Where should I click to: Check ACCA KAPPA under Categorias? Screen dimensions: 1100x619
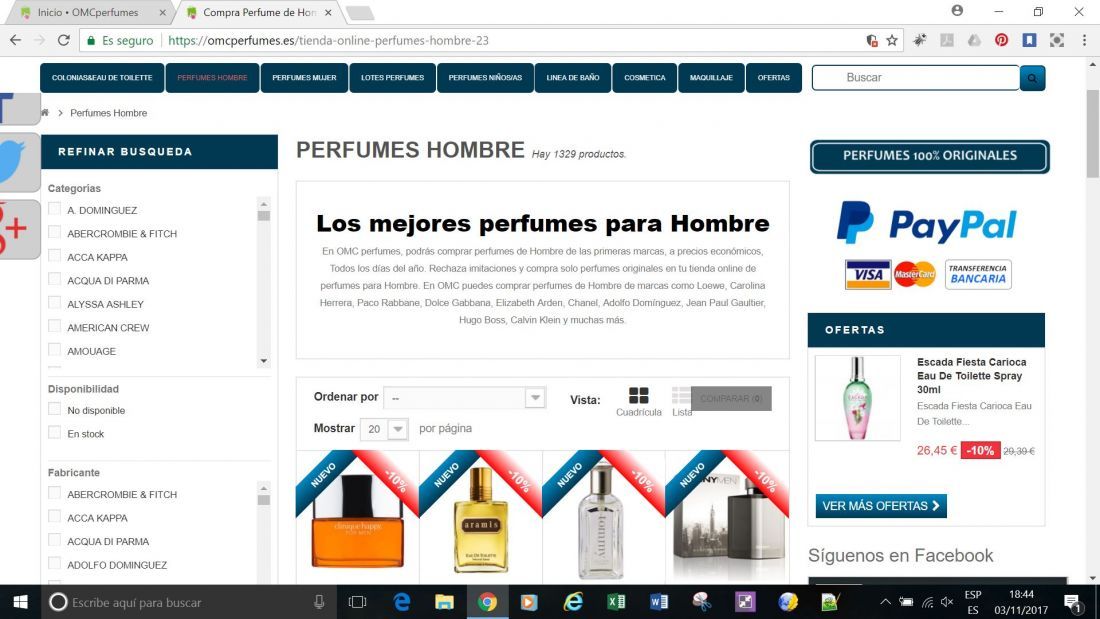[x=54, y=256]
